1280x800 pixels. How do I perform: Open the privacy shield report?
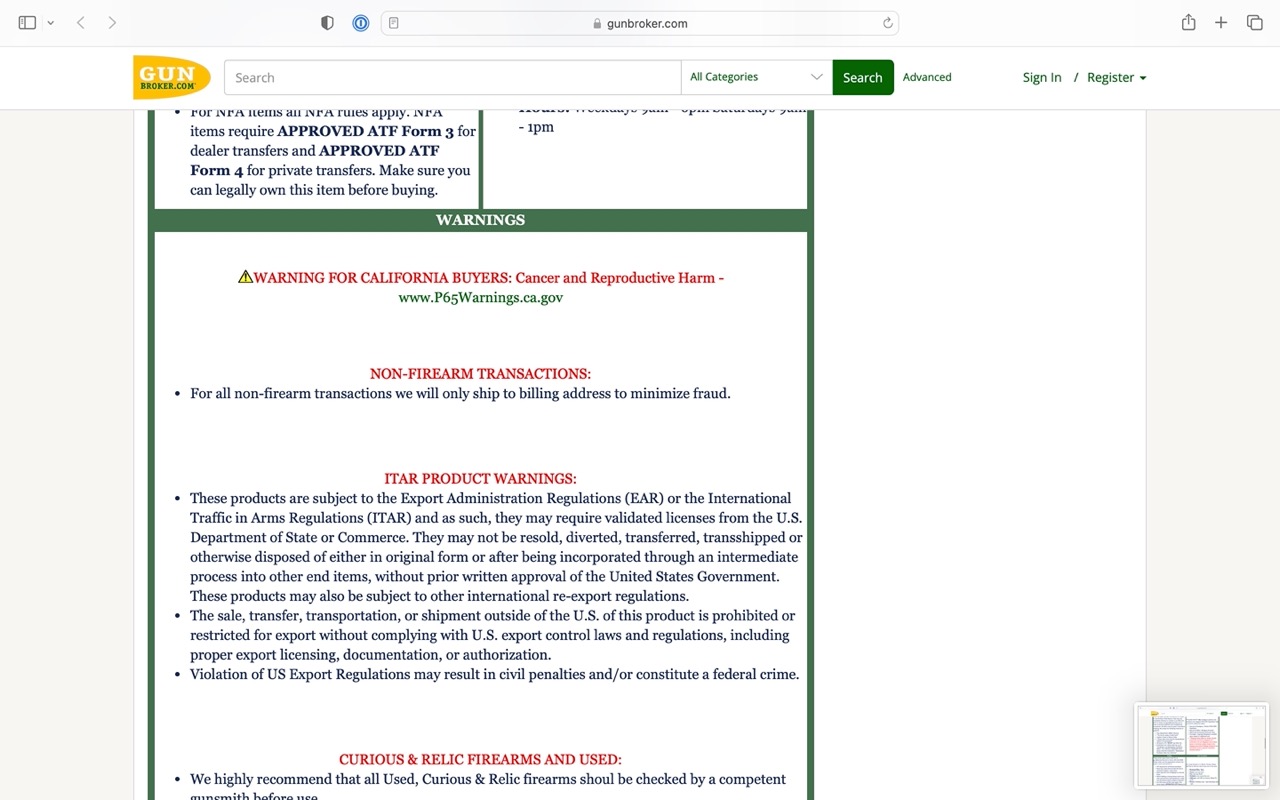click(x=327, y=23)
